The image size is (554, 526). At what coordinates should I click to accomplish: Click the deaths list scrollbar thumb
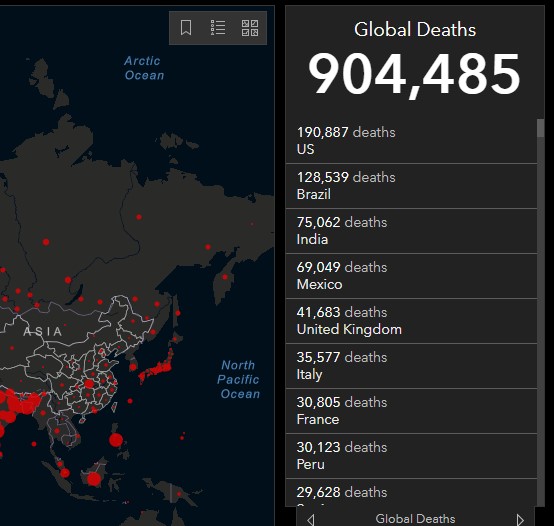(541, 128)
